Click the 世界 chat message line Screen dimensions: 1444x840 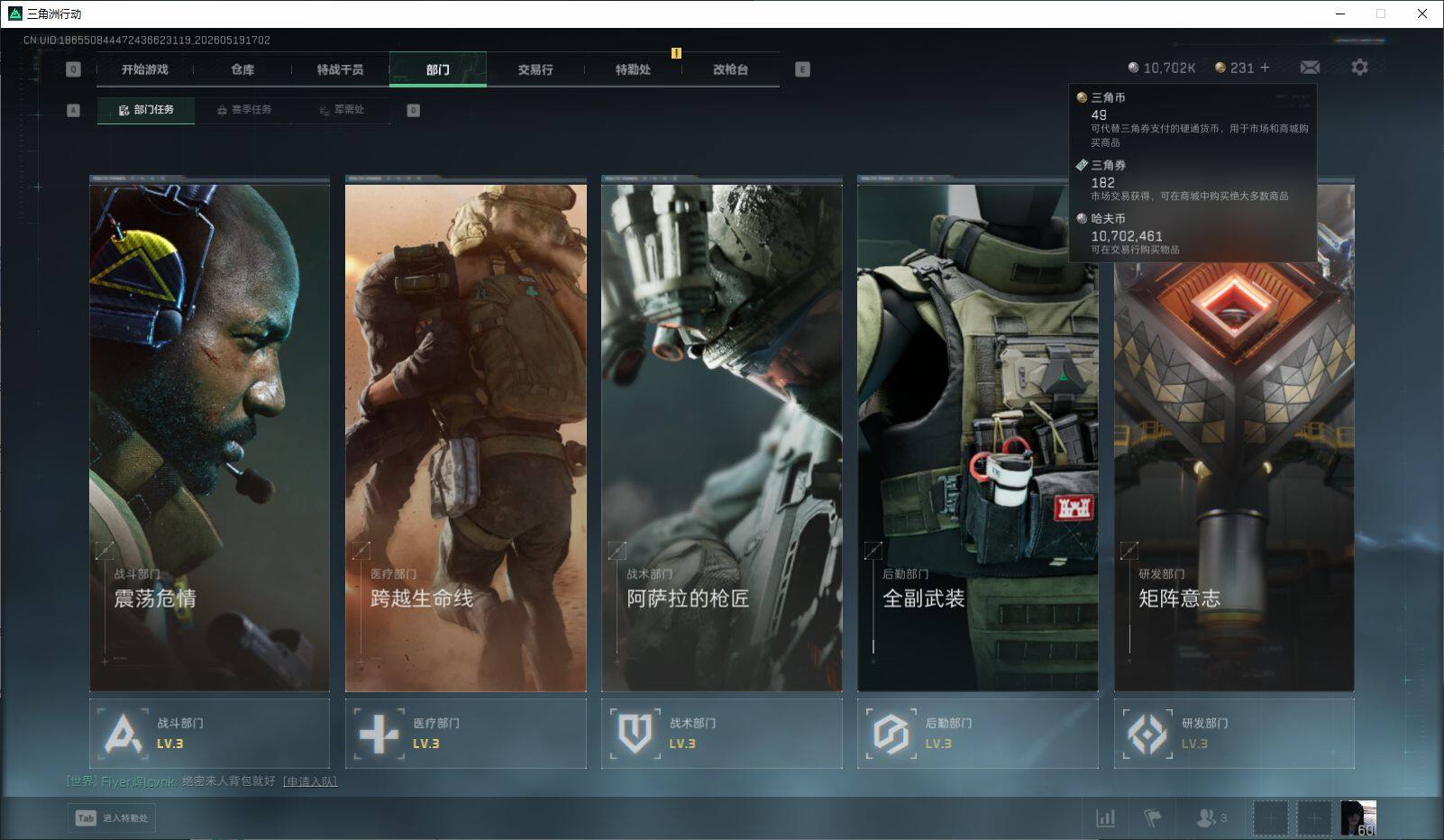click(x=202, y=781)
